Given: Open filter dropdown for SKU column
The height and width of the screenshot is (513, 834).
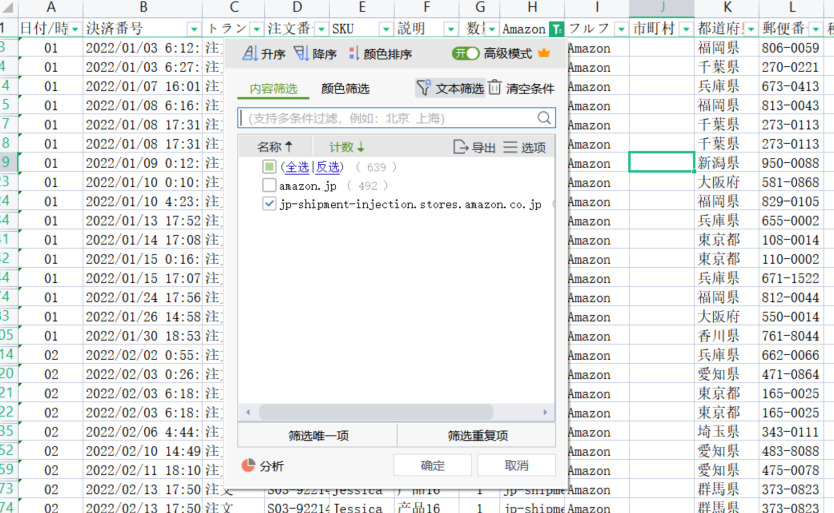Looking at the screenshot, I should click(386, 29).
